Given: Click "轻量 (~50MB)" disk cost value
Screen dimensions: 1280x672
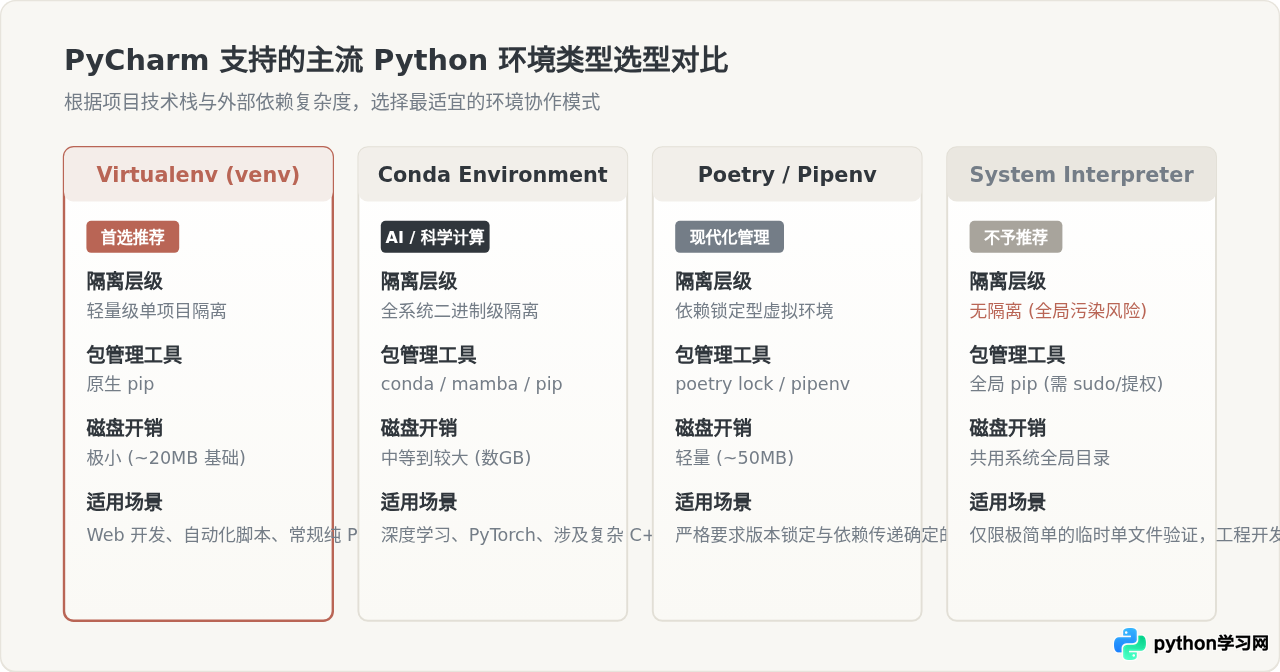Looking at the screenshot, I should pos(735,458).
